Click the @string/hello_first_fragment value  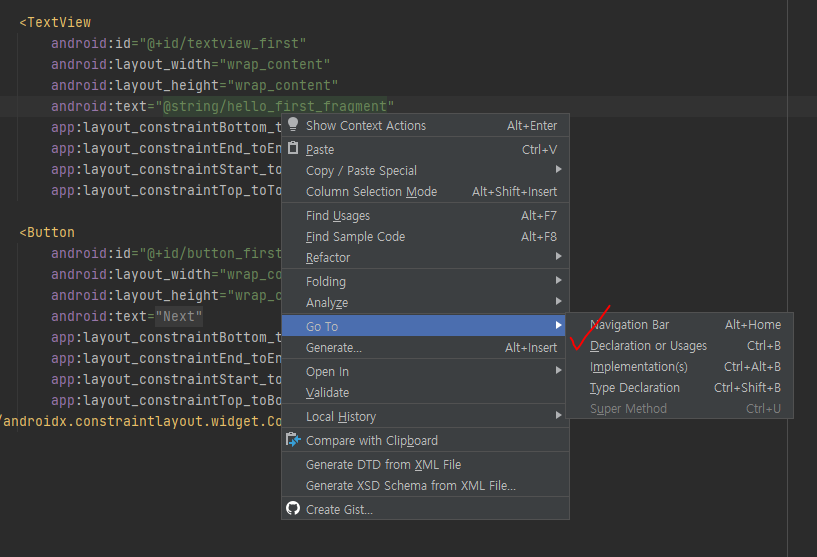pyautogui.click(x=275, y=106)
